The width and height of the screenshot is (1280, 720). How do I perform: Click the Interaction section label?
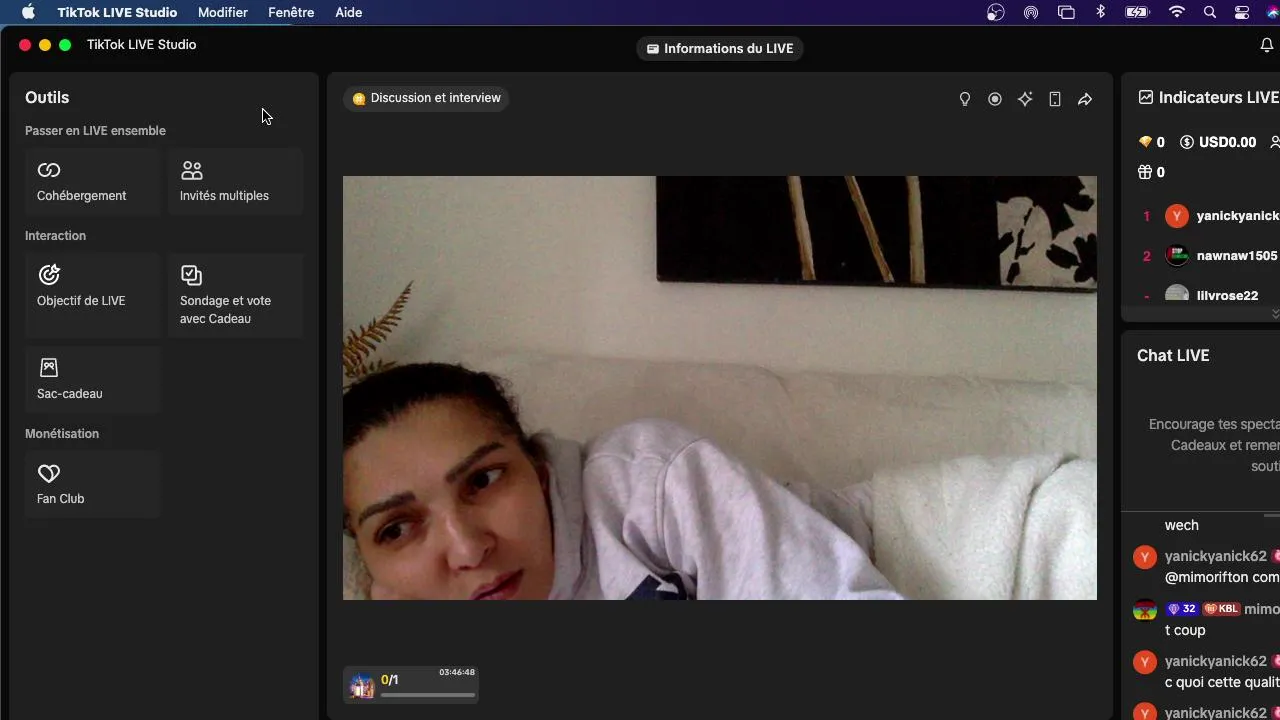pos(55,236)
